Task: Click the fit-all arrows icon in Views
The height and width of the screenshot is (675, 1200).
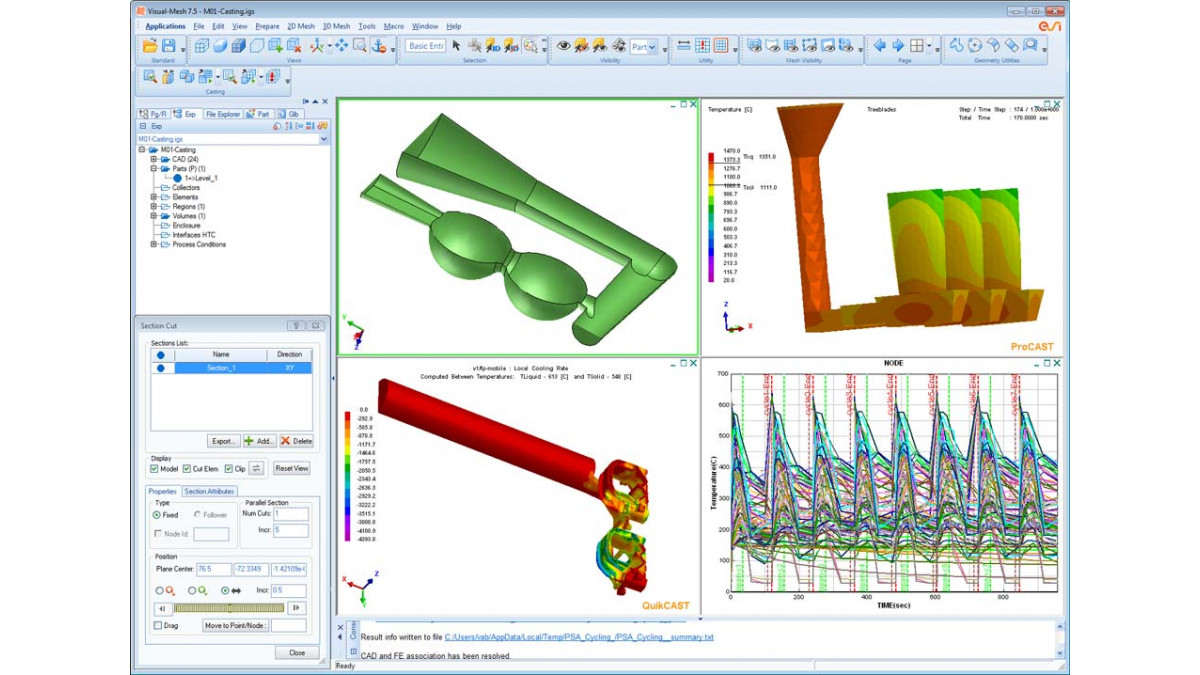Action: click(x=341, y=46)
